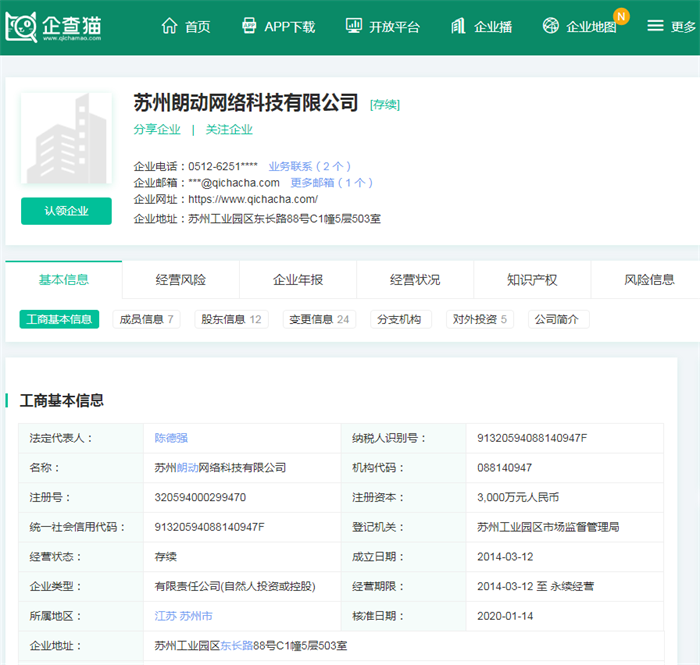Open 成员信息 7 sub-tab
Viewport: 700px width, 665px height.
146,319
